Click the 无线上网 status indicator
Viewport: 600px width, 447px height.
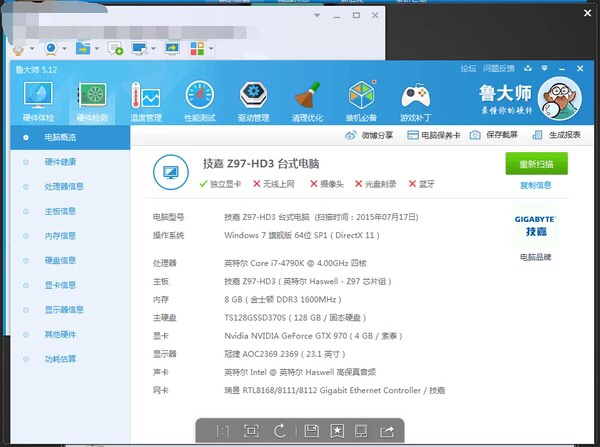coord(274,184)
